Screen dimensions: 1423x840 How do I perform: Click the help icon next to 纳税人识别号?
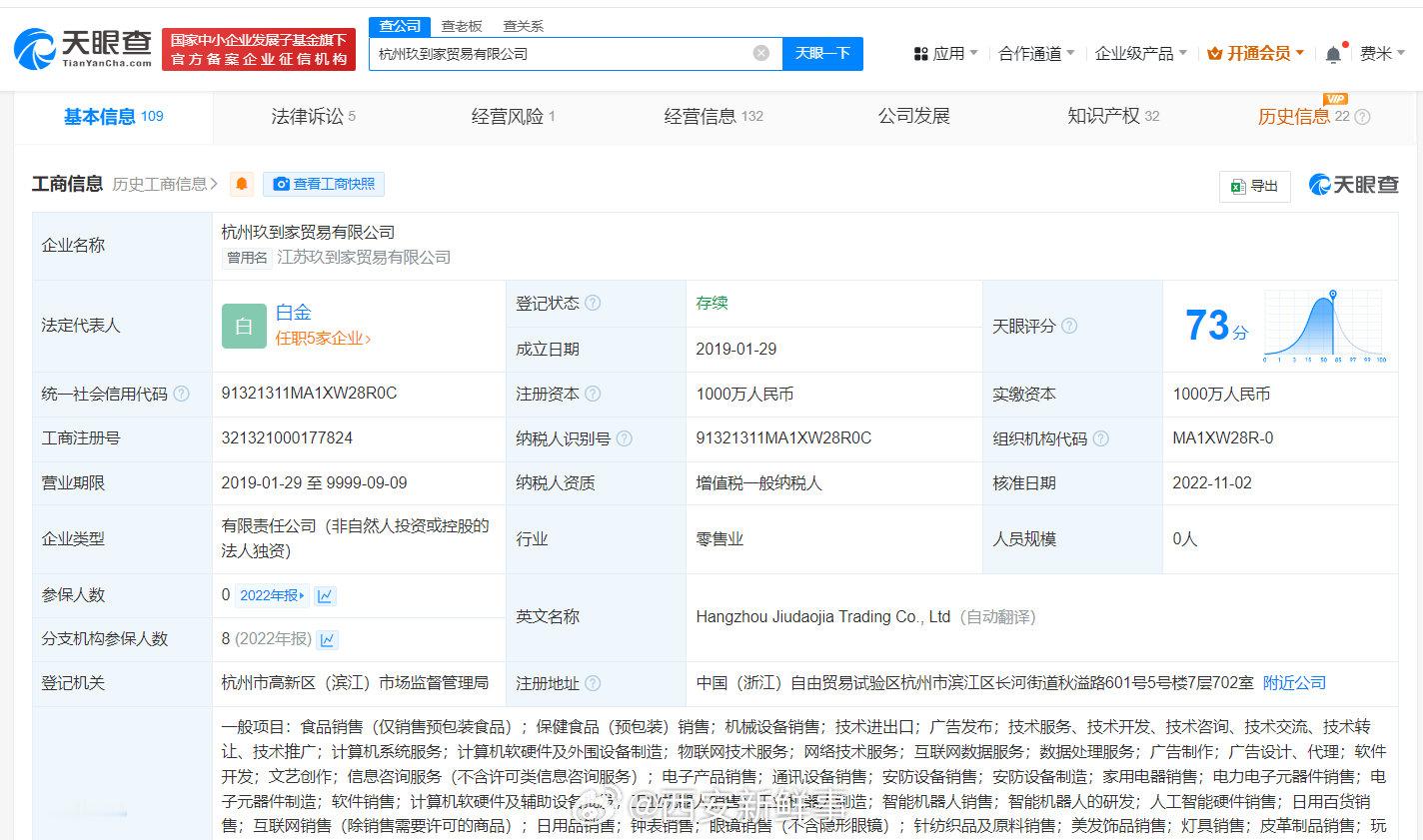point(624,438)
